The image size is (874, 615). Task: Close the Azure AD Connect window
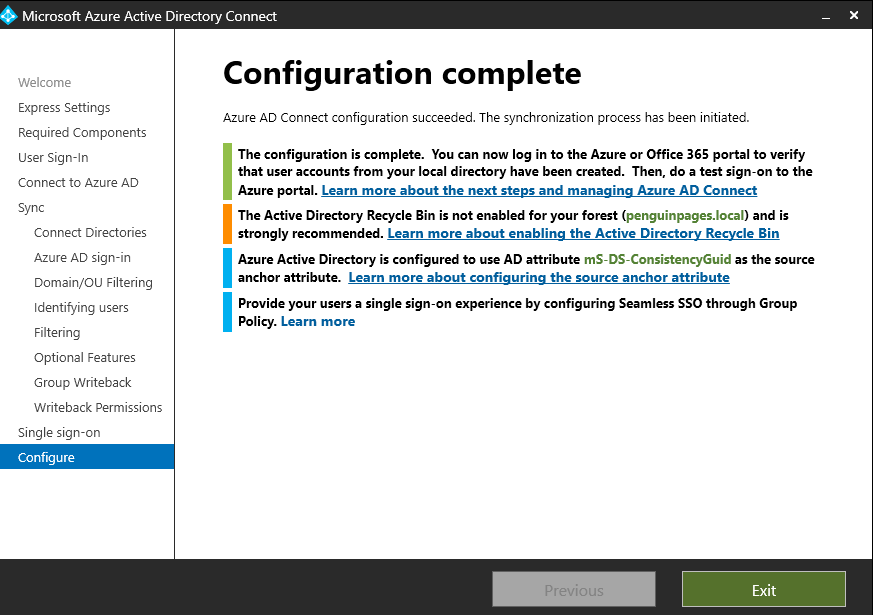point(853,16)
